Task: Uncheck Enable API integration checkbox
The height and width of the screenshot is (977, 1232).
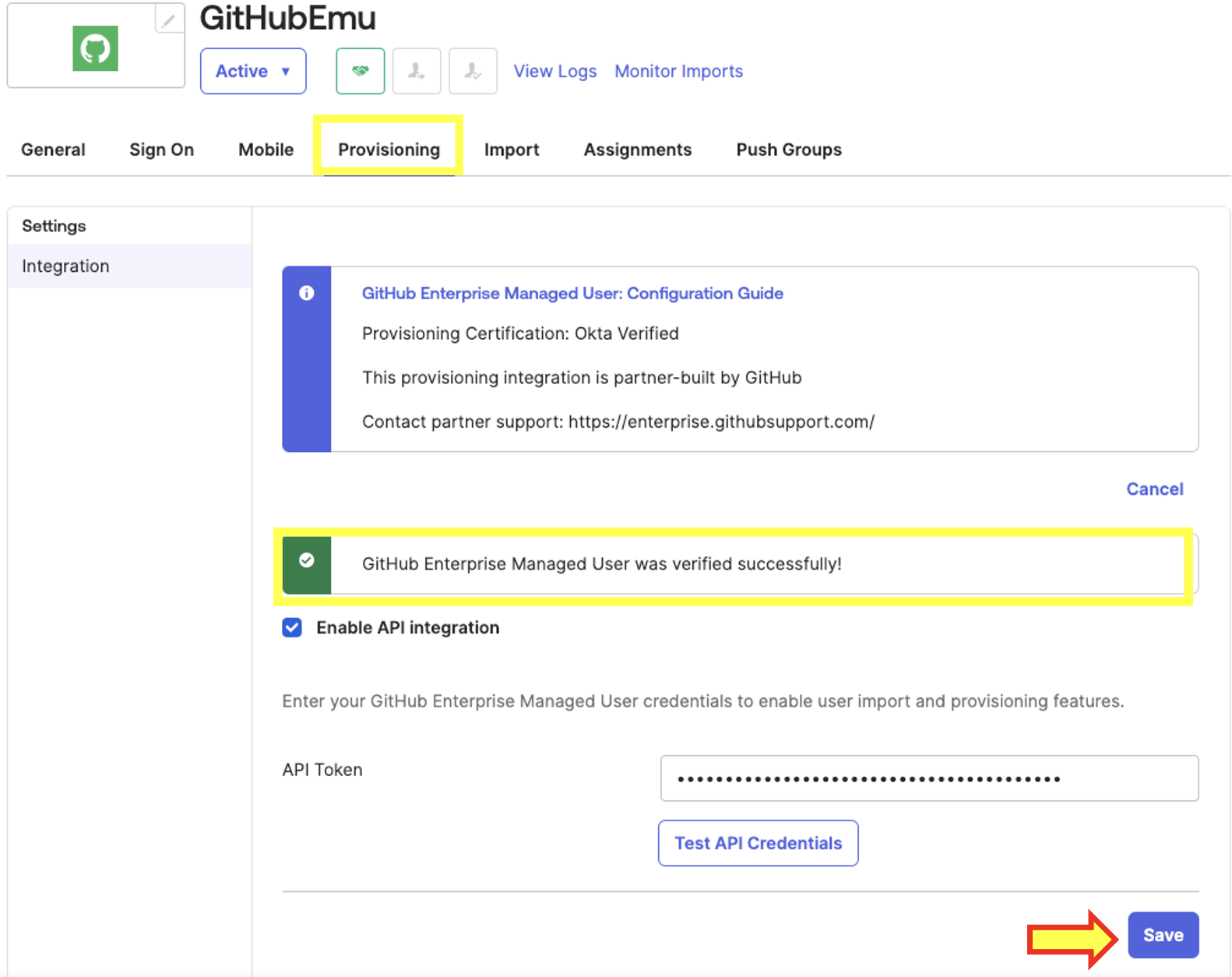Action: [292, 628]
